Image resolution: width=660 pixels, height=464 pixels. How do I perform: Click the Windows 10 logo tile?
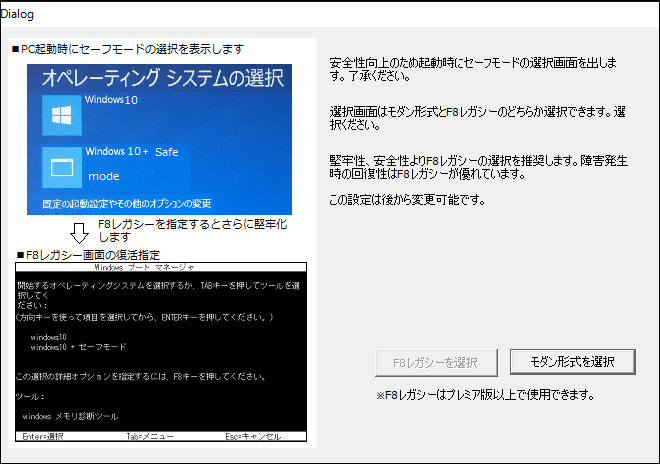[x=61, y=115]
